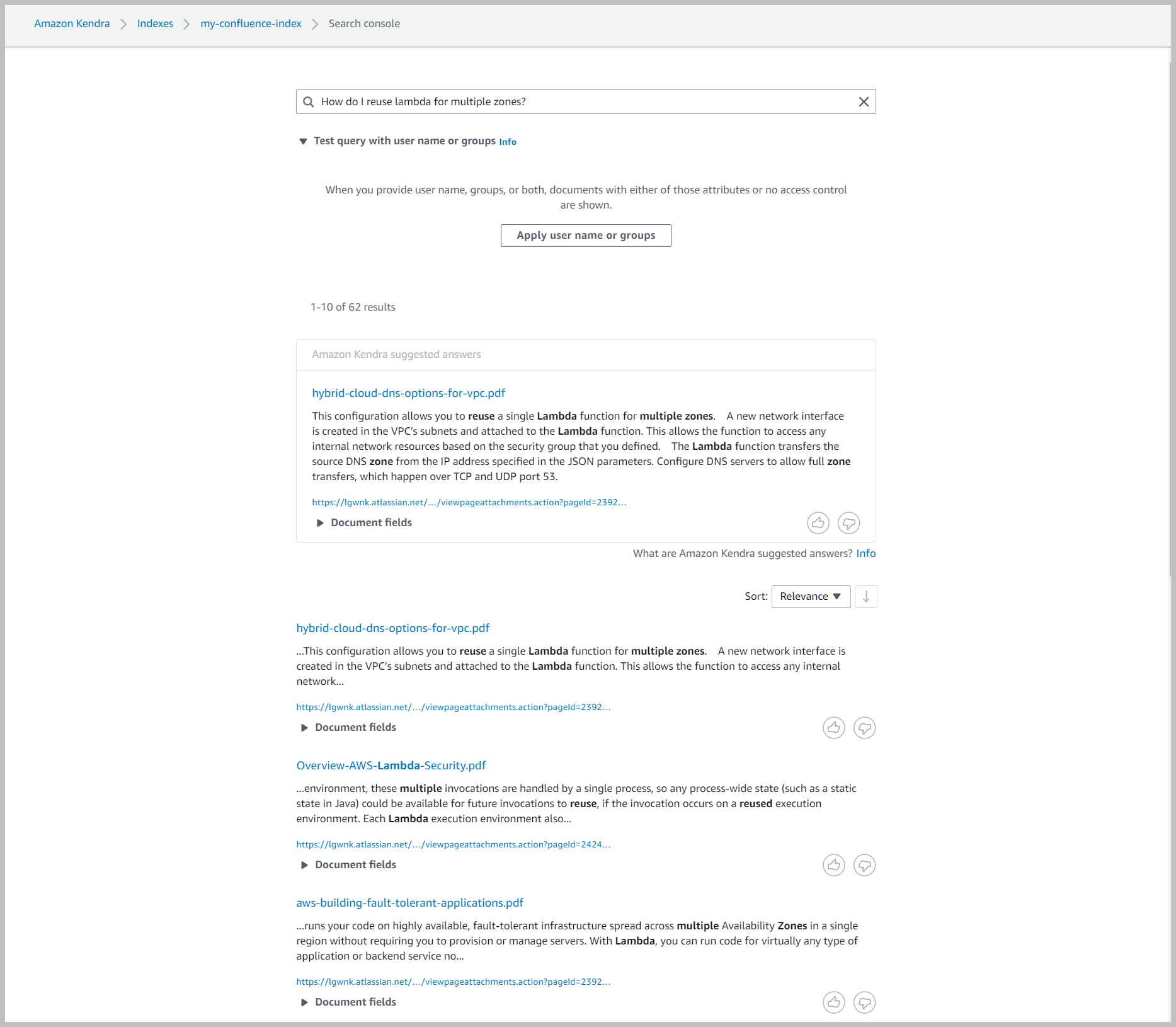The width and height of the screenshot is (1176, 1027).
Task: Click the search magnifier icon
Action: (x=309, y=102)
